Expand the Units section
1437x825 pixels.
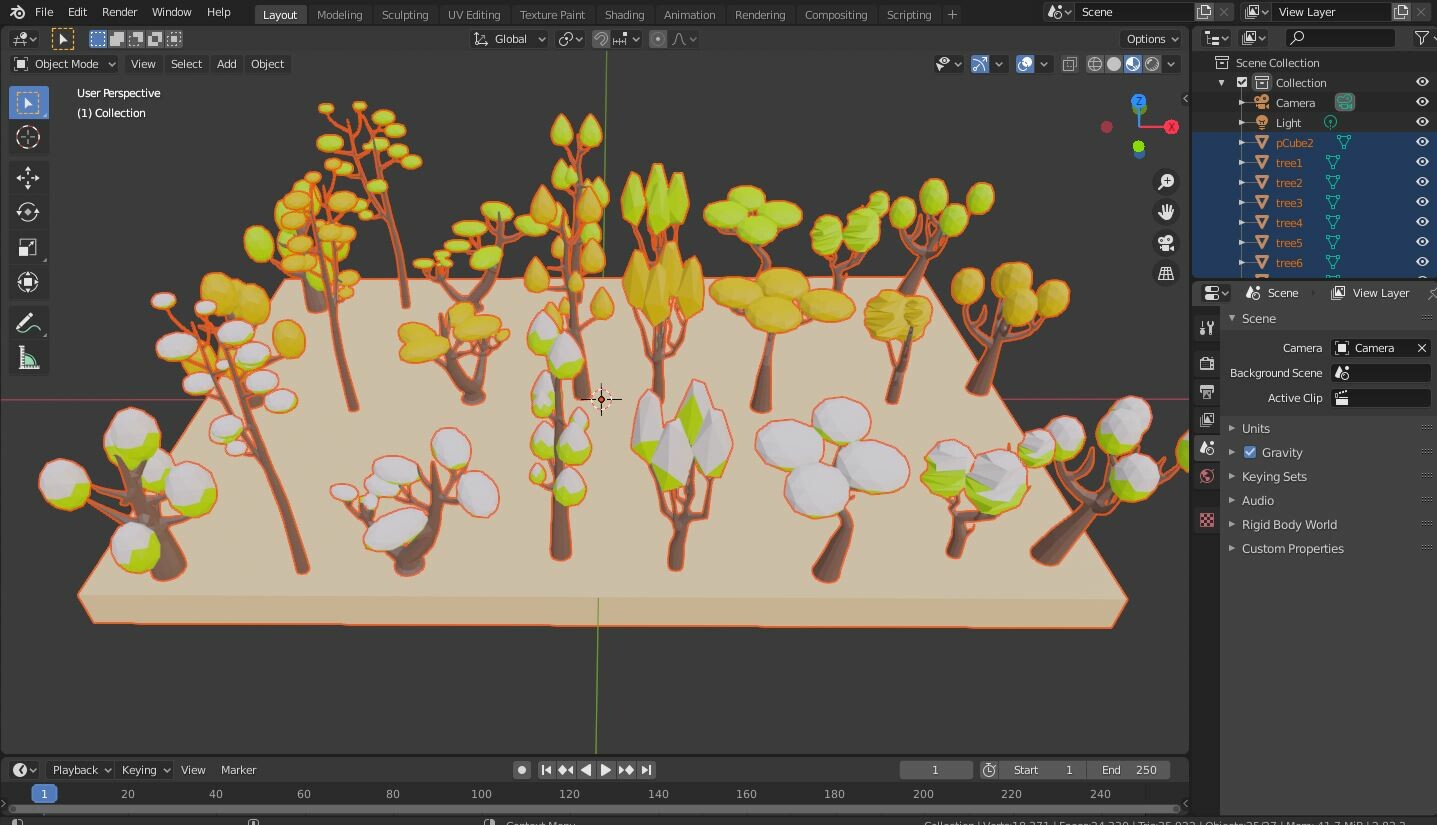(x=1255, y=428)
